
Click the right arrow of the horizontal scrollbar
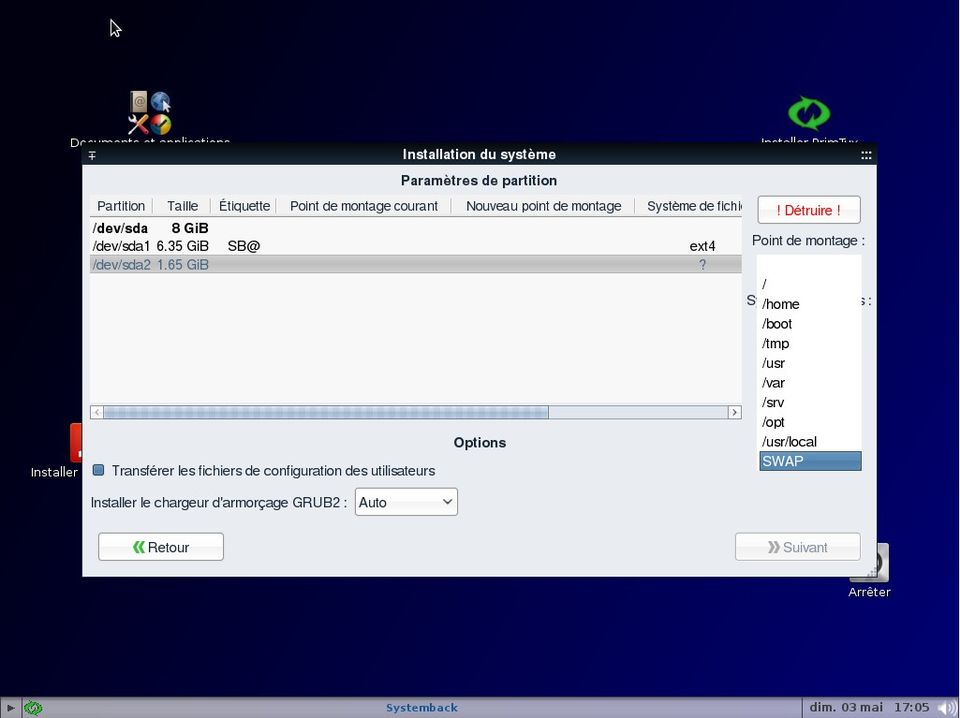pos(734,412)
